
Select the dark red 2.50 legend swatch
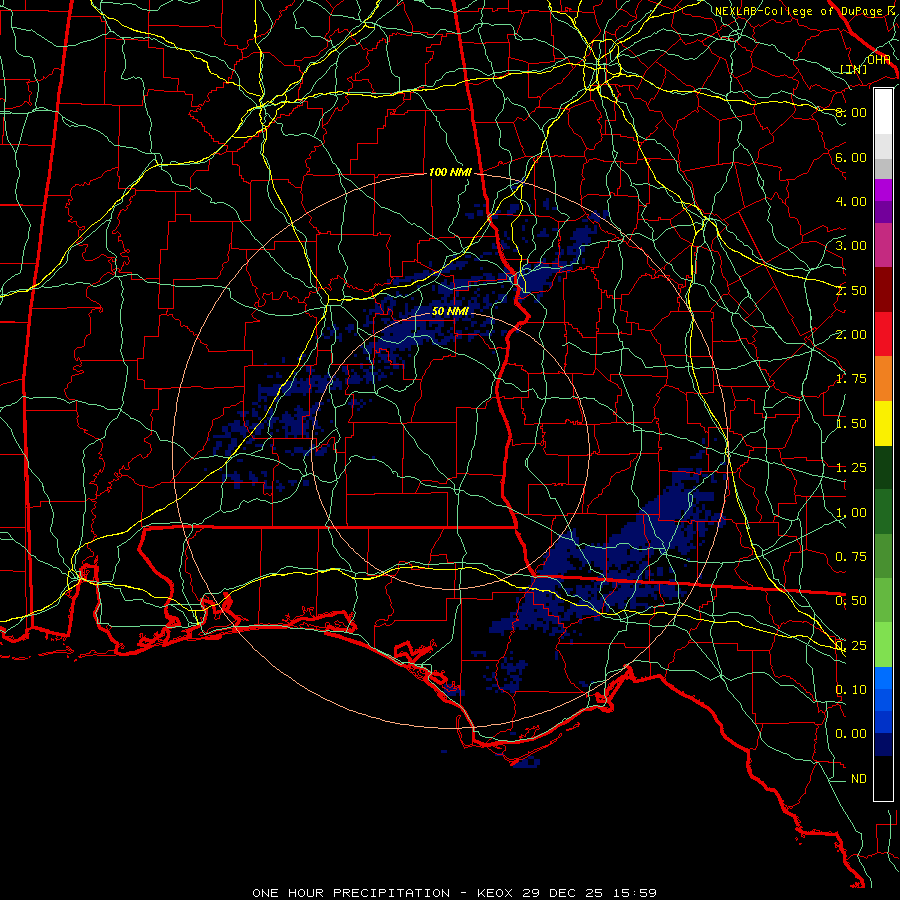click(x=883, y=290)
